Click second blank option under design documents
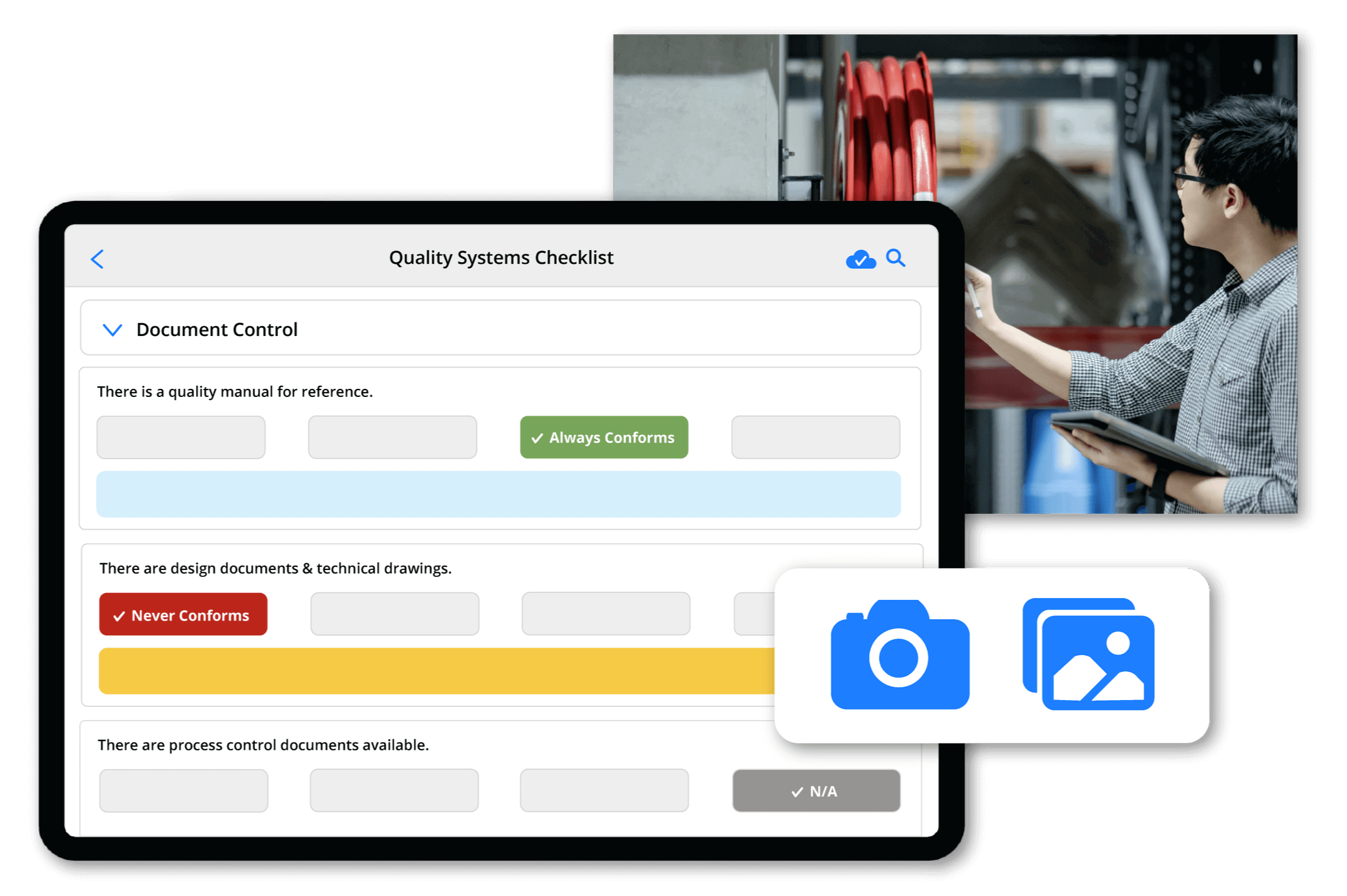Image resolution: width=1347 pixels, height=896 pixels. (x=394, y=614)
